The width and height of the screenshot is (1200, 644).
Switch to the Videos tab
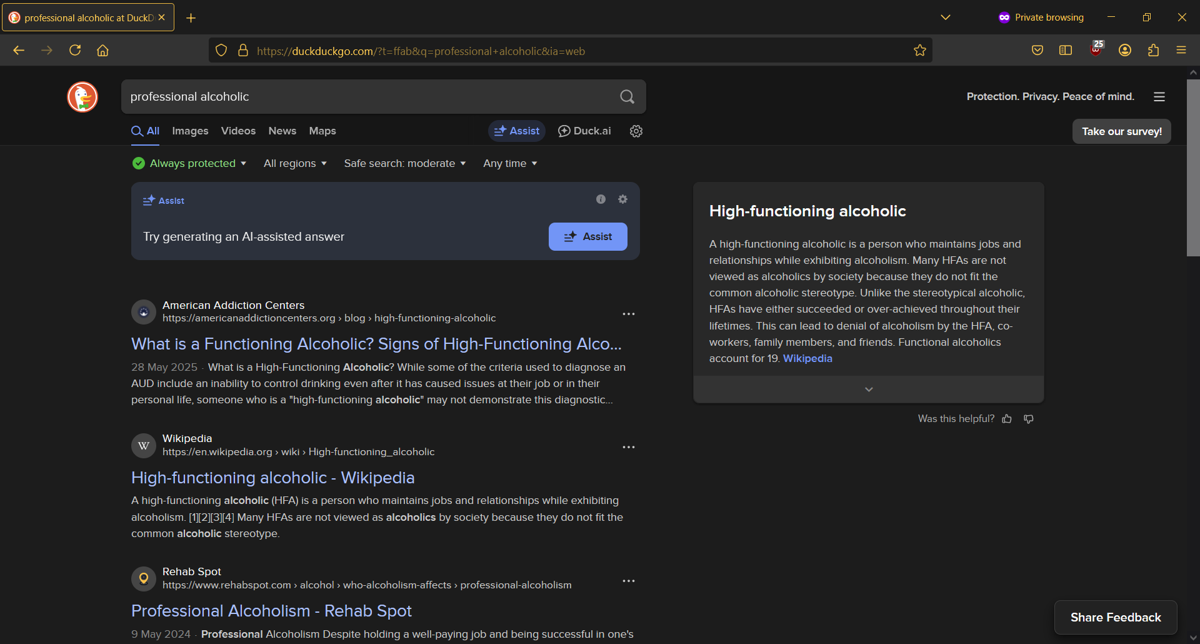coord(238,131)
